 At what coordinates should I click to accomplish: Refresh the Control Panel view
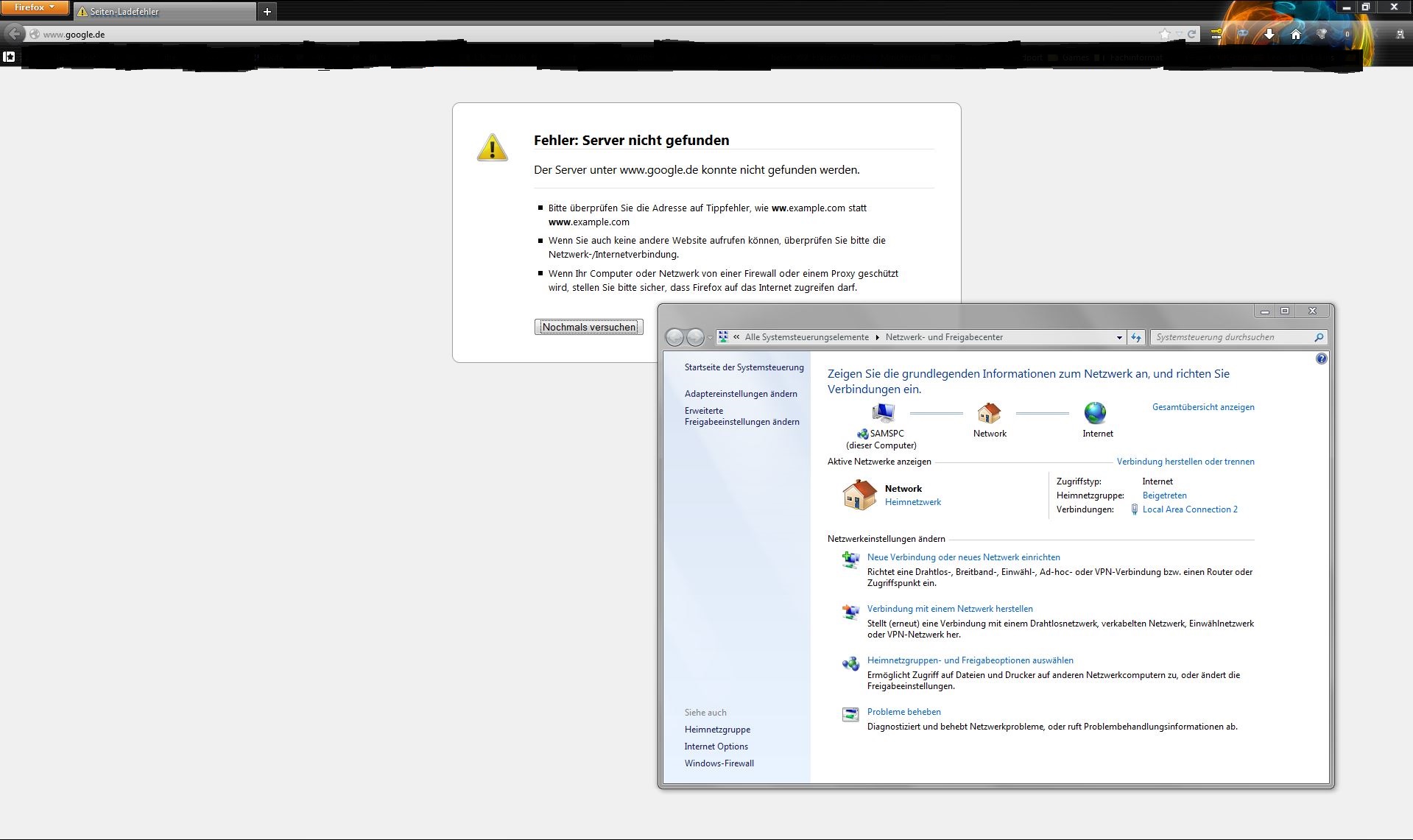pos(1136,337)
